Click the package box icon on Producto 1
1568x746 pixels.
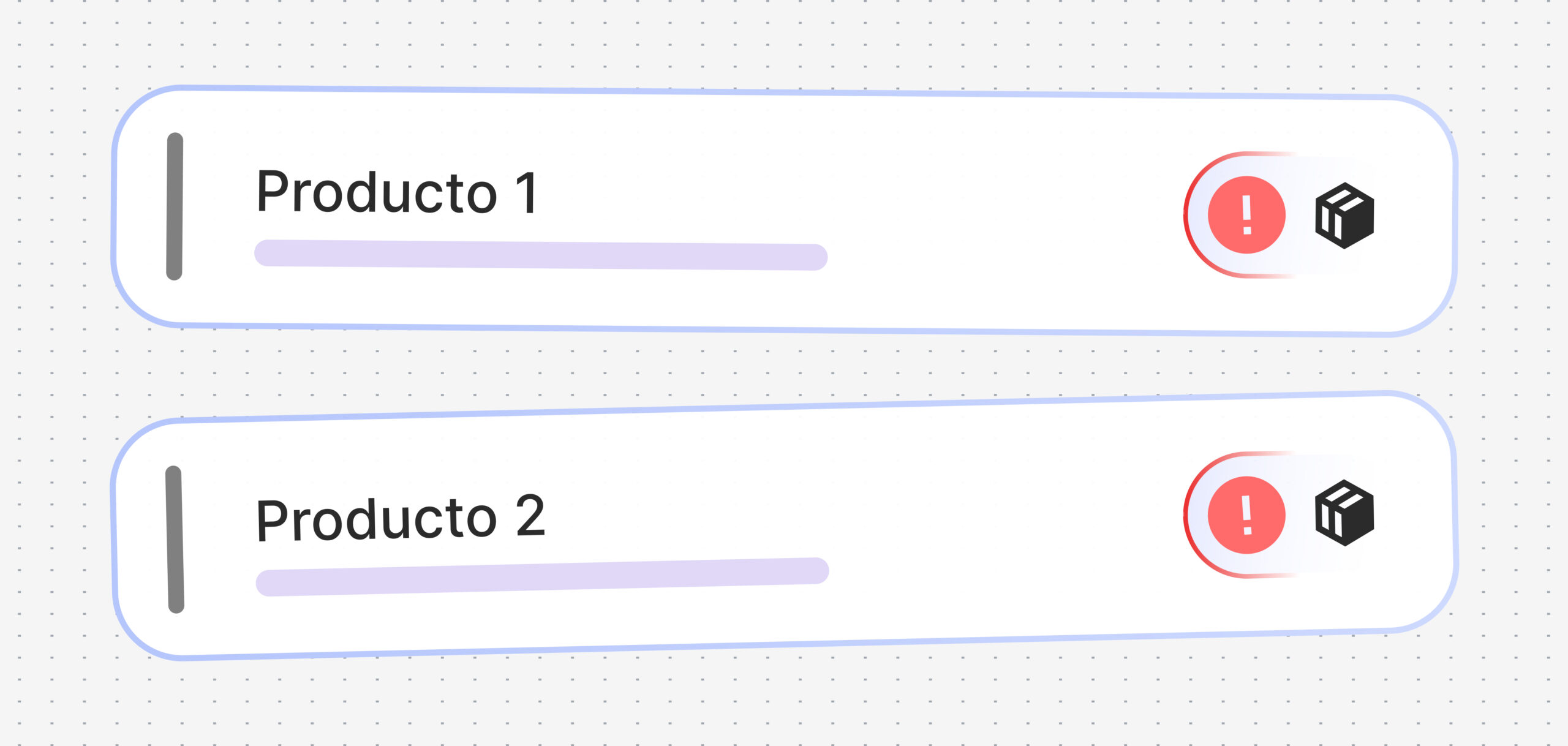tap(1344, 216)
